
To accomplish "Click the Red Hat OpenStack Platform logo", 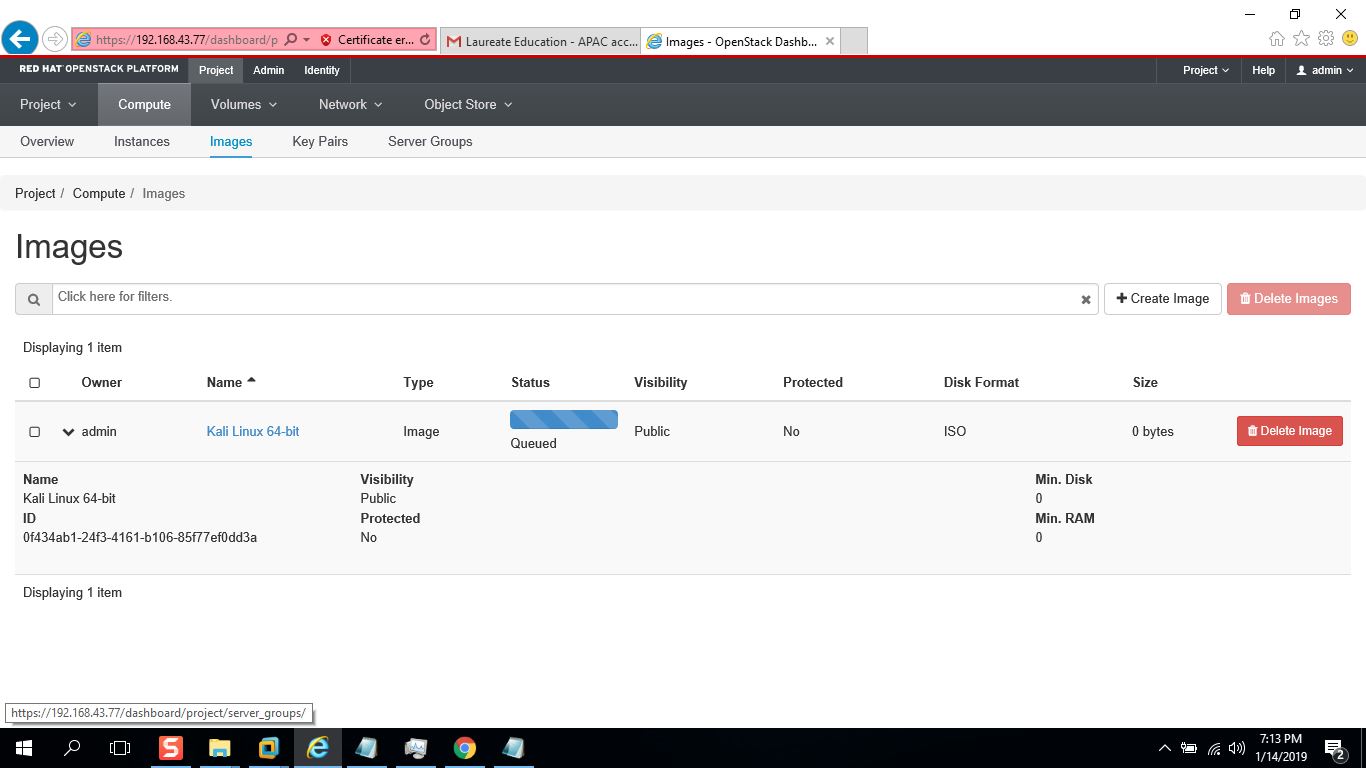I will 99,69.
